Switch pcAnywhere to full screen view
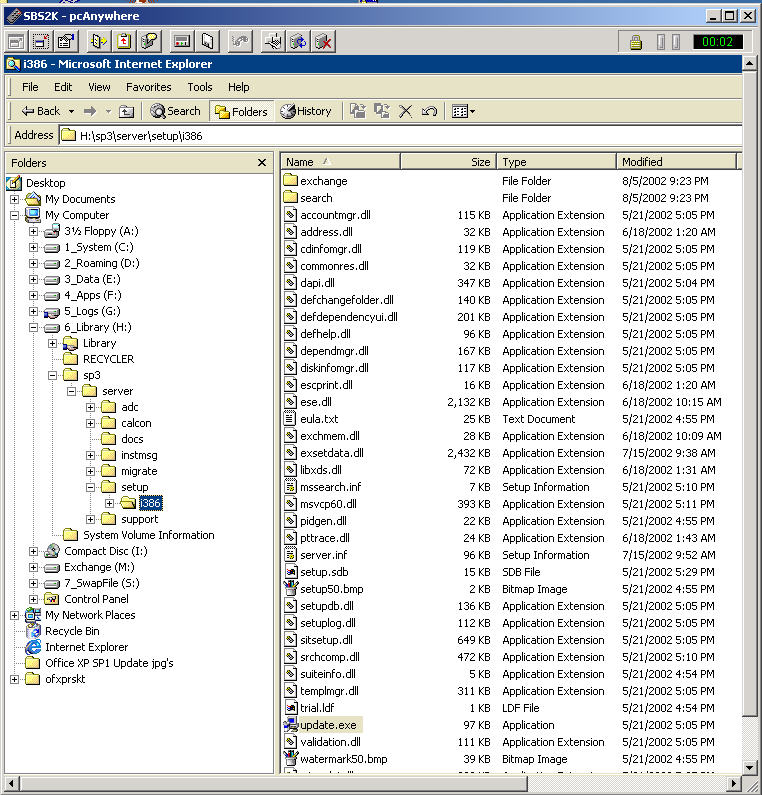Viewport: 762px width, 795px height. pyautogui.click(x=17, y=42)
